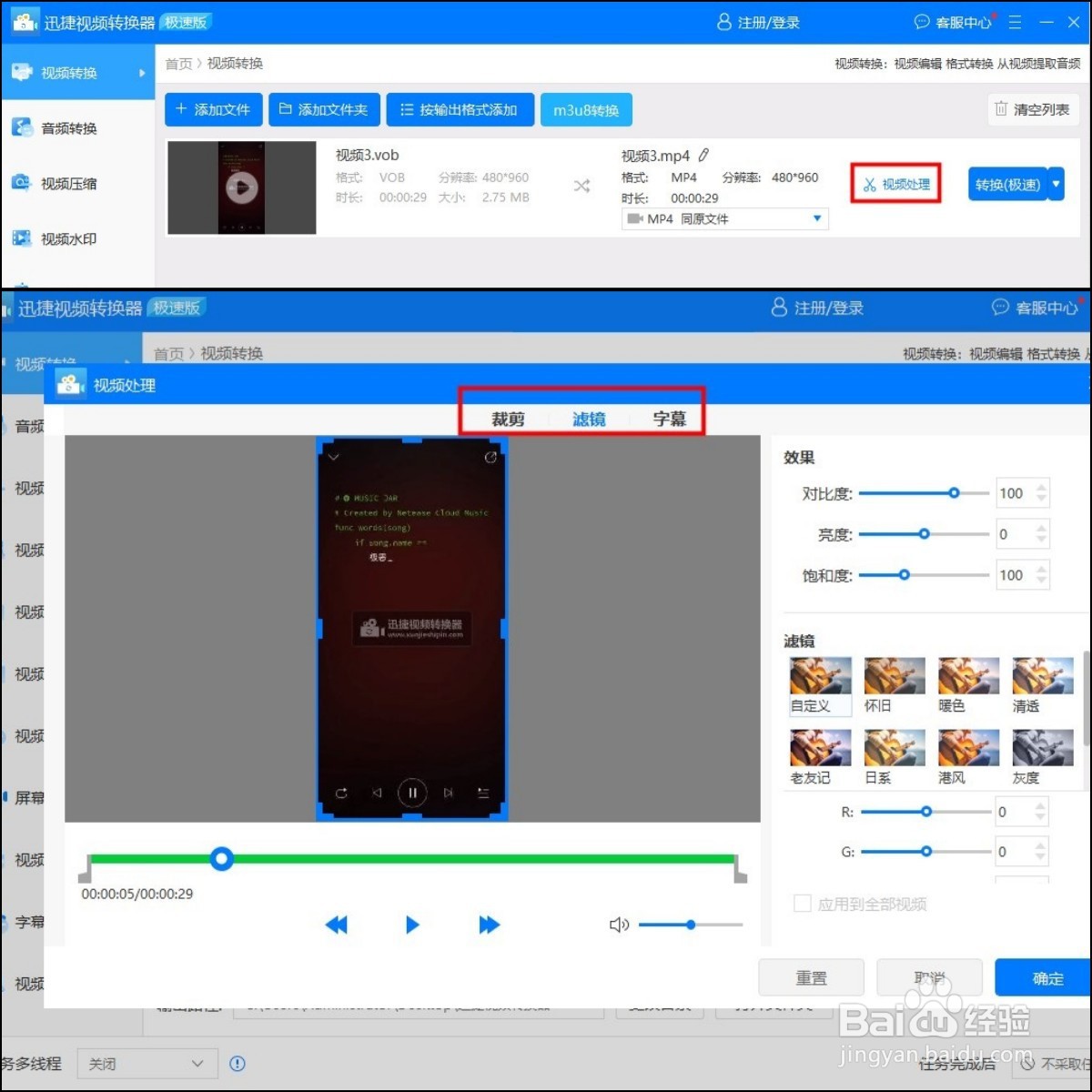Image resolution: width=1092 pixels, height=1092 pixels.
Task: Click the 重置 button
Action: click(811, 978)
